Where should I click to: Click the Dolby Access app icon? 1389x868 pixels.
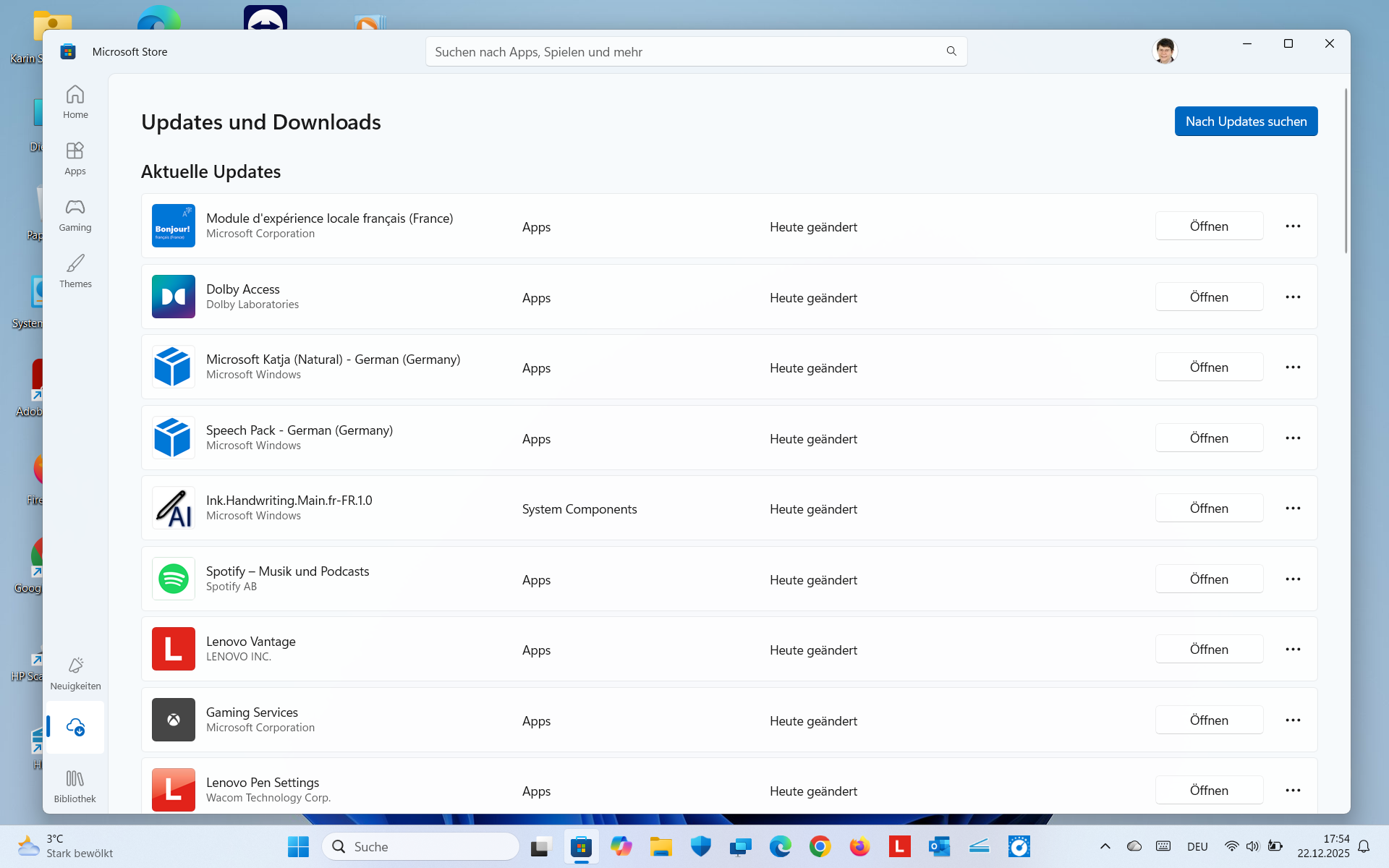[174, 297]
